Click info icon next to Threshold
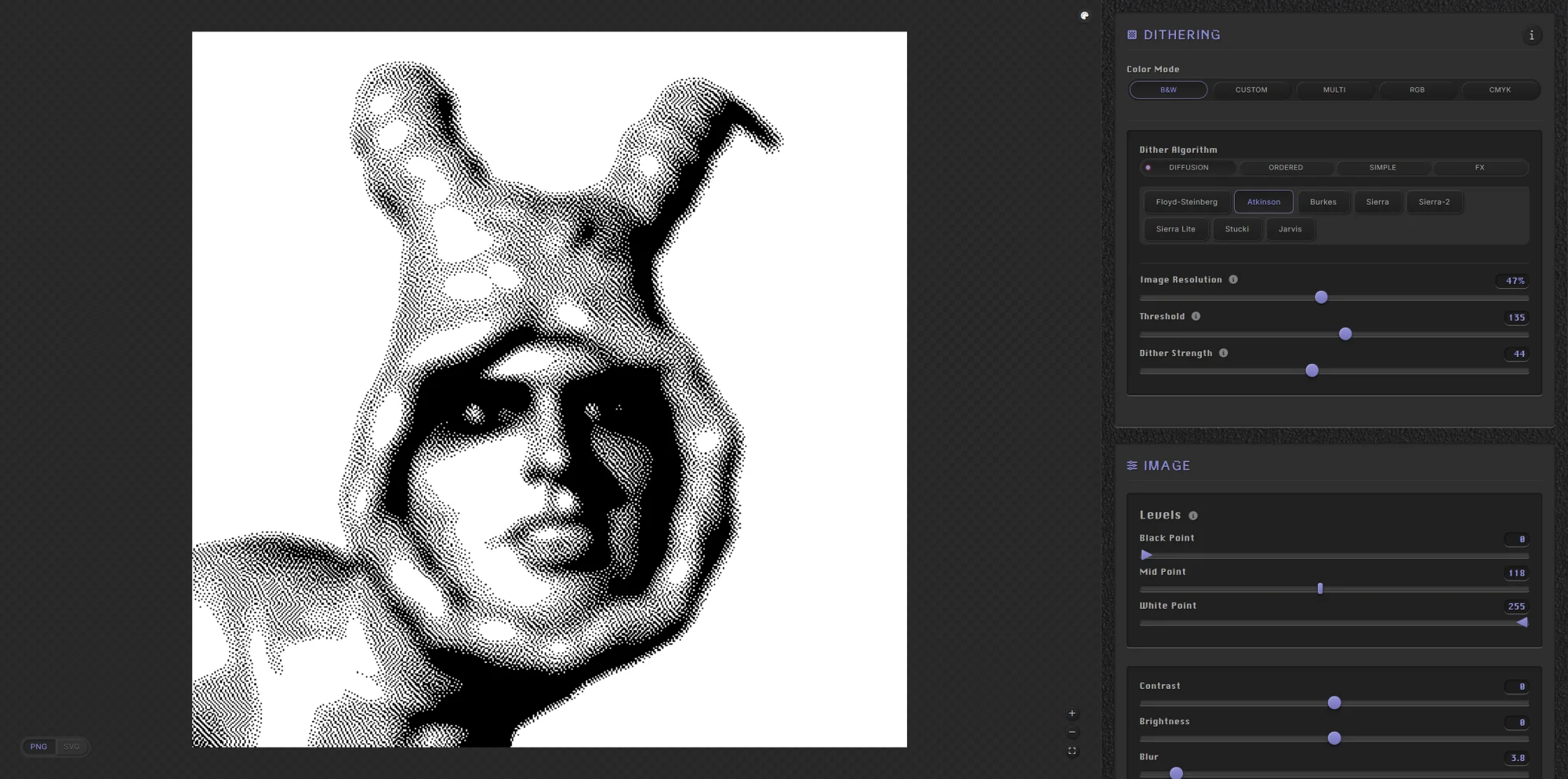1568x779 pixels. (x=1196, y=317)
